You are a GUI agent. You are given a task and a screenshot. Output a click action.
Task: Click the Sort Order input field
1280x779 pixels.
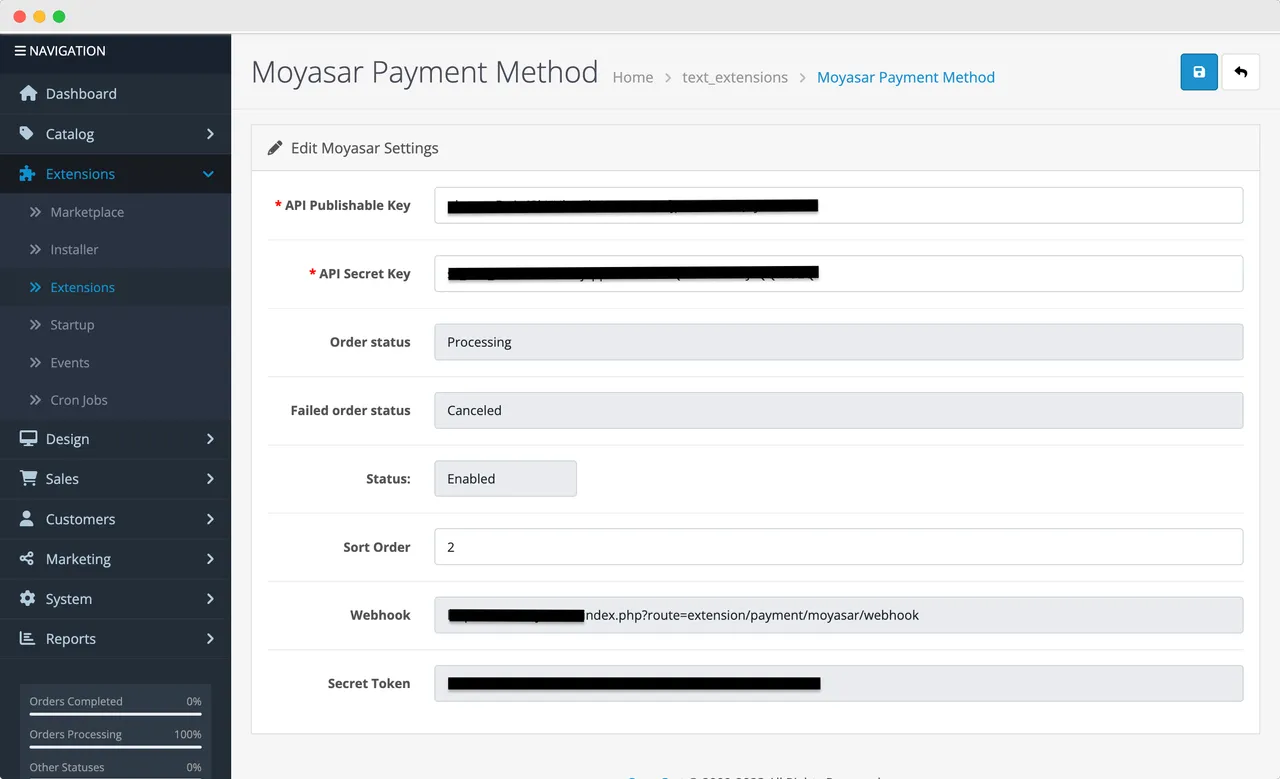[x=838, y=547]
